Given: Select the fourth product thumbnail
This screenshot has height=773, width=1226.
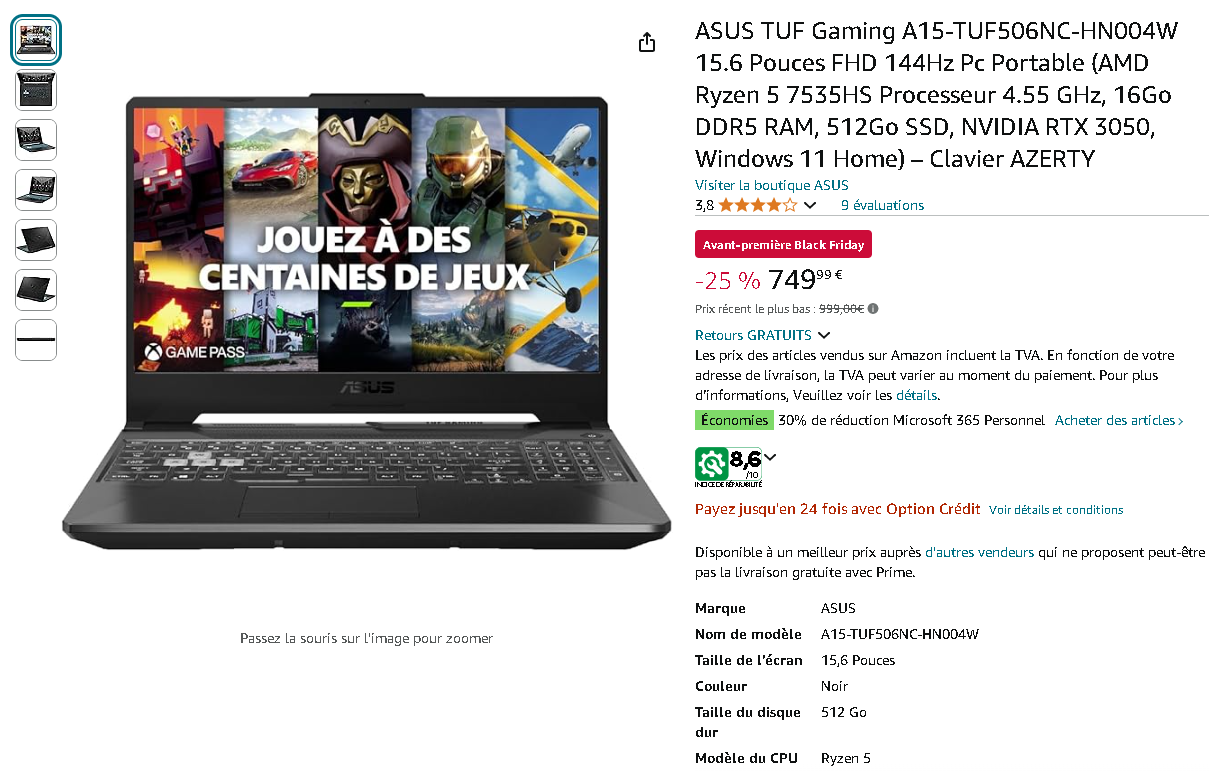Looking at the screenshot, I should 36,190.
